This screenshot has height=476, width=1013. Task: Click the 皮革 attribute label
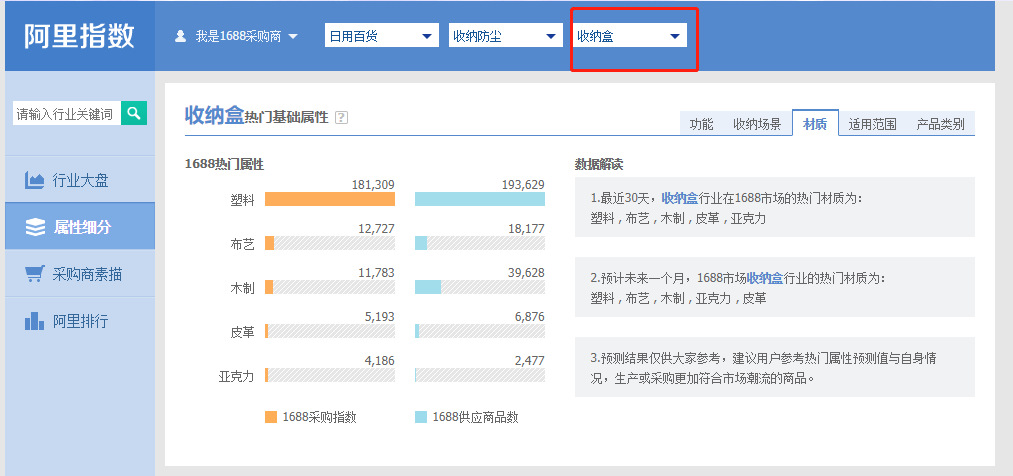coord(242,333)
